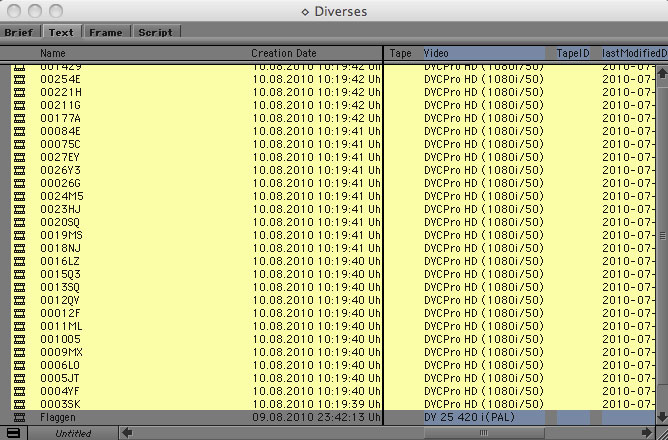
Task: Click the vertical scrollbar thumb
Action: [x=661, y=236]
